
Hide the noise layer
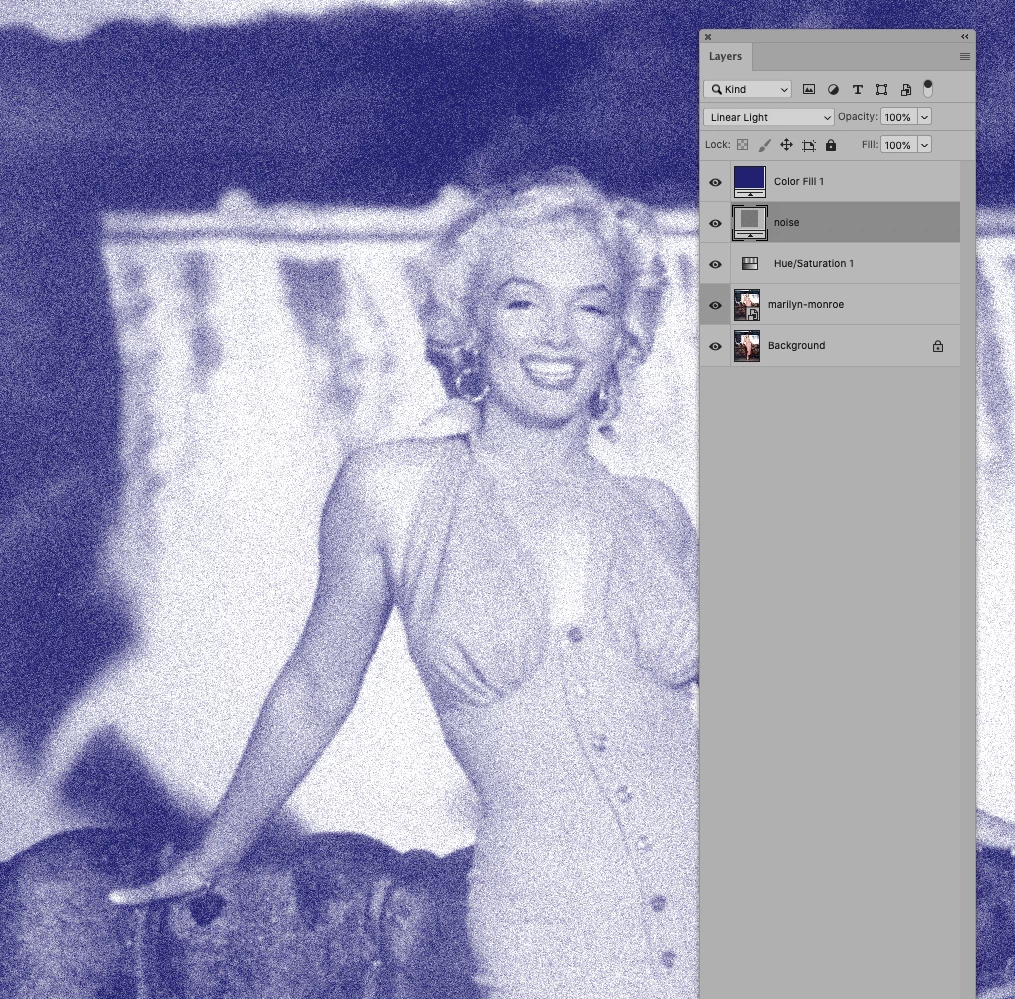(715, 223)
